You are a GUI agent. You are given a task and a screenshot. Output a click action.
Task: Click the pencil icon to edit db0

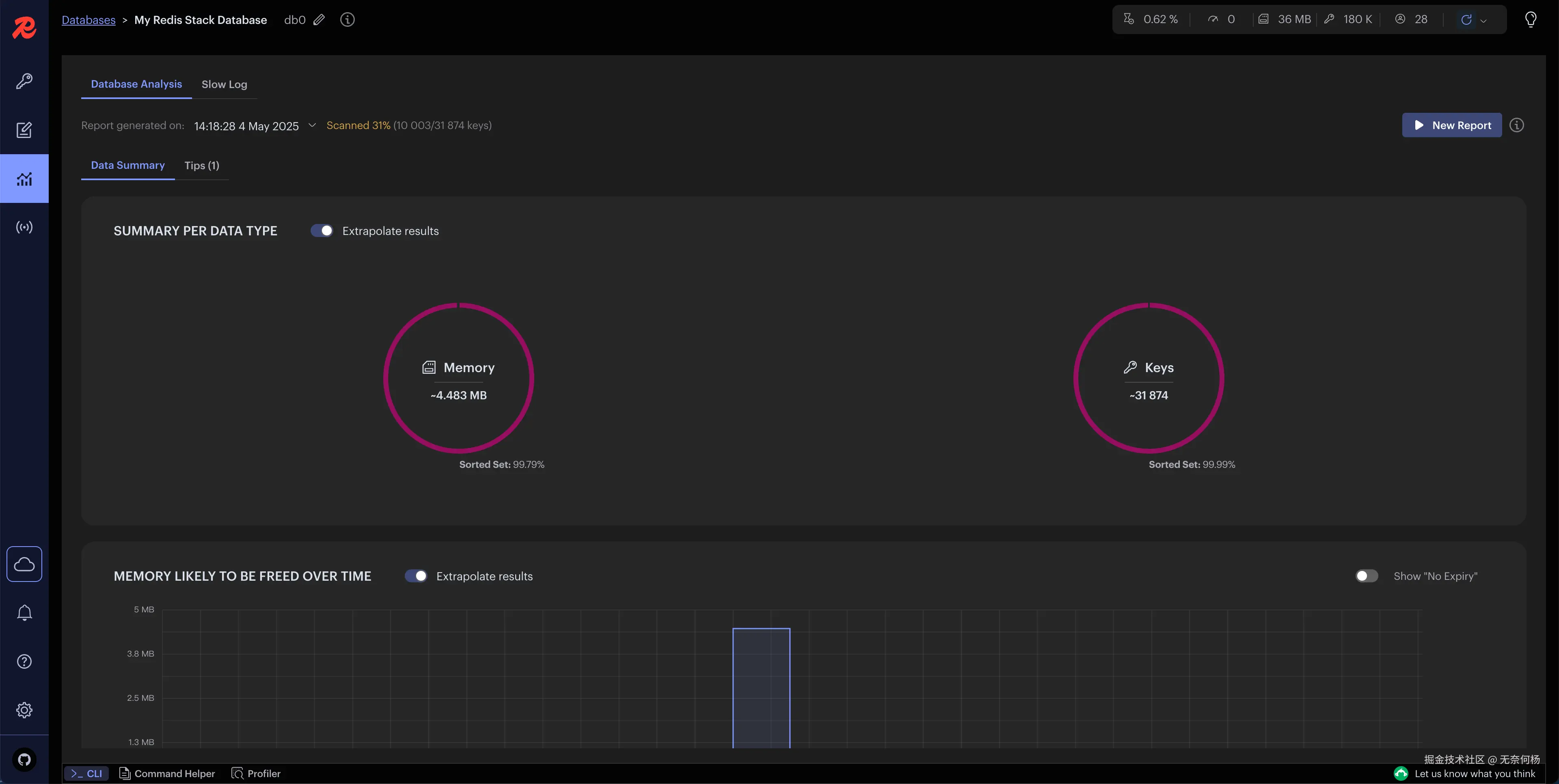319,20
